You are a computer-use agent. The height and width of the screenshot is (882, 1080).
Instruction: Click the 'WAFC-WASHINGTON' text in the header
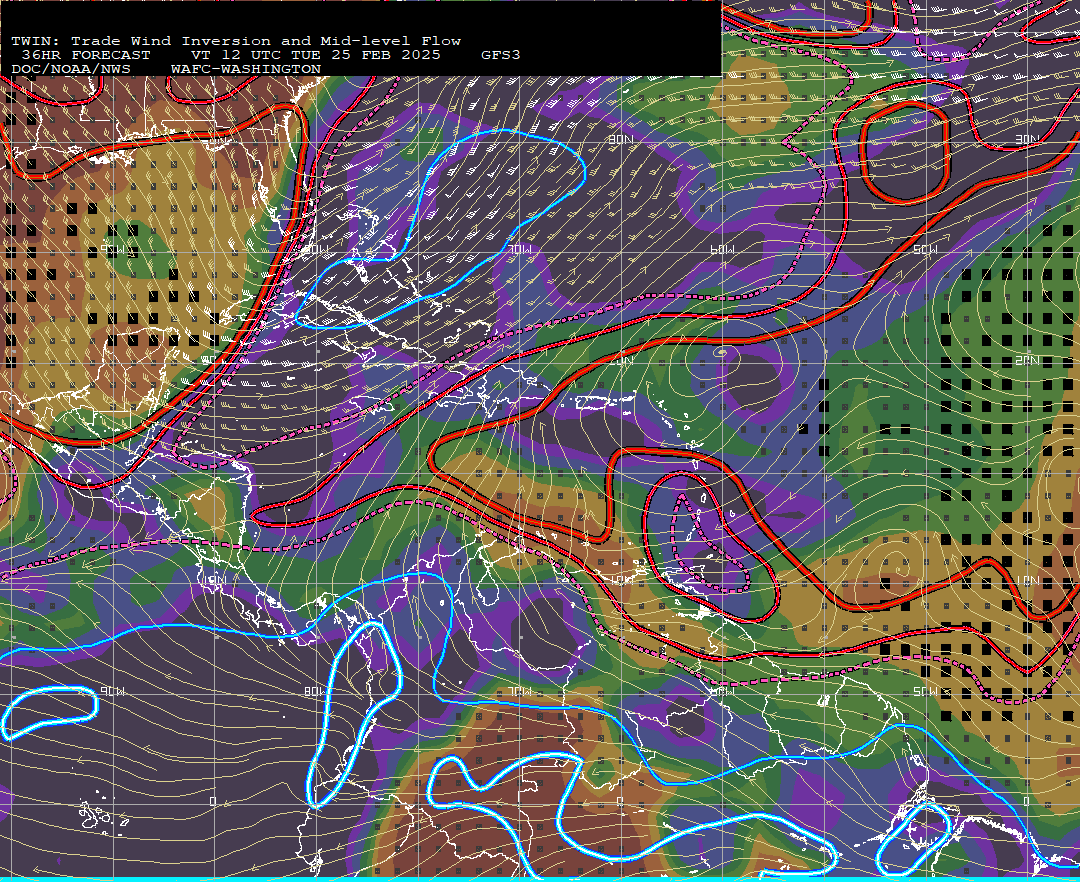tap(246, 70)
